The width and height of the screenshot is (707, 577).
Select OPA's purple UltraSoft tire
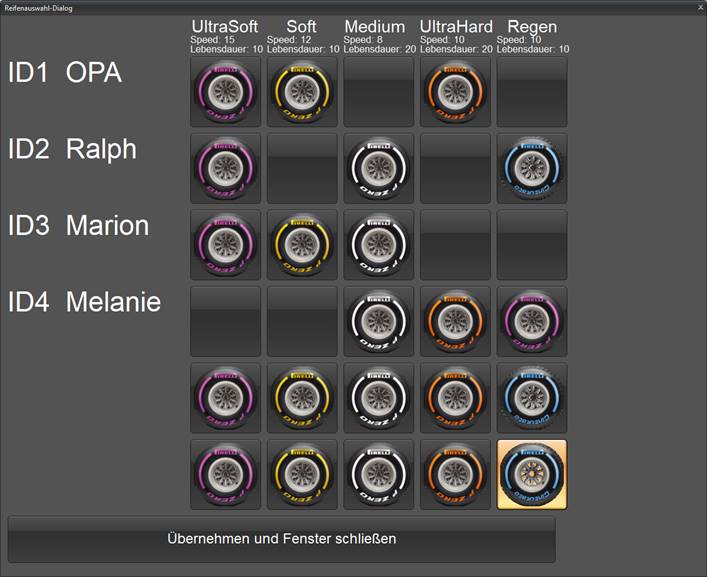(x=225, y=92)
